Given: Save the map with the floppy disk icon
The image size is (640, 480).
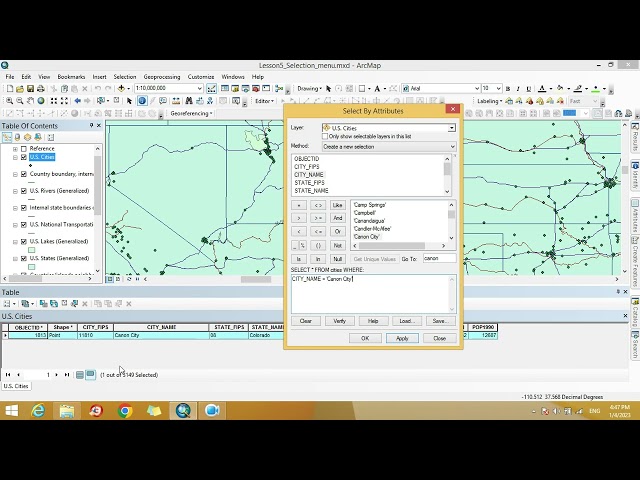Looking at the screenshot, I should (30, 89).
